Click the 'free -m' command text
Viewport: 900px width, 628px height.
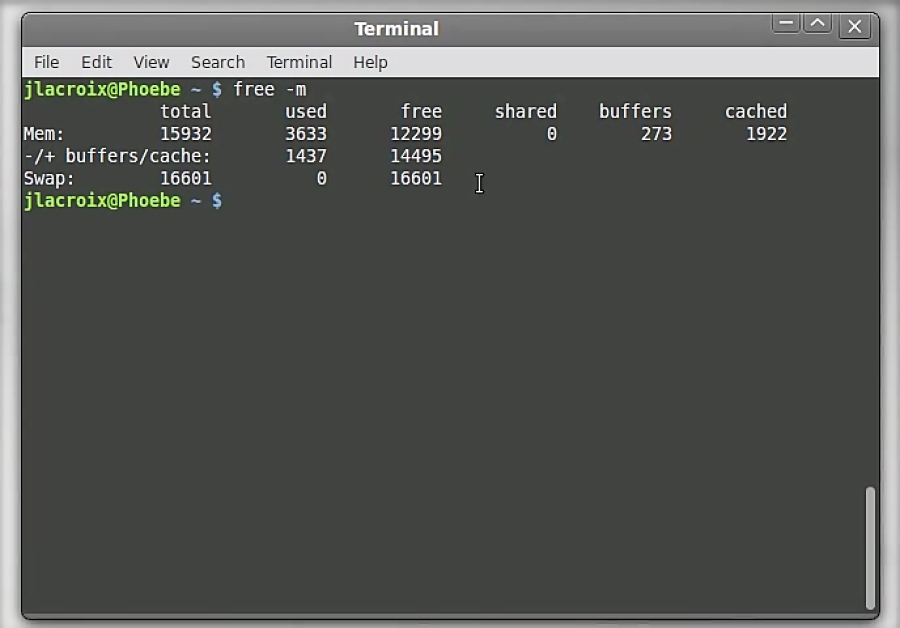[x=269, y=90]
